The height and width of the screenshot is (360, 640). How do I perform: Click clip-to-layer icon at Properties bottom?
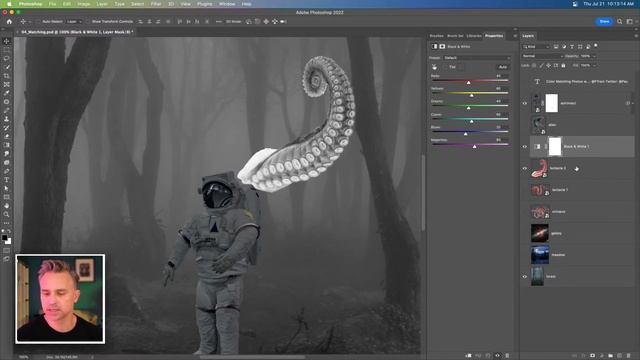469,356
